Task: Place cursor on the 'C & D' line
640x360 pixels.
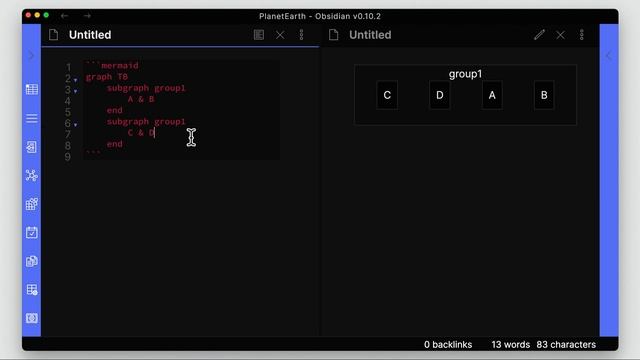Action: 141,133
